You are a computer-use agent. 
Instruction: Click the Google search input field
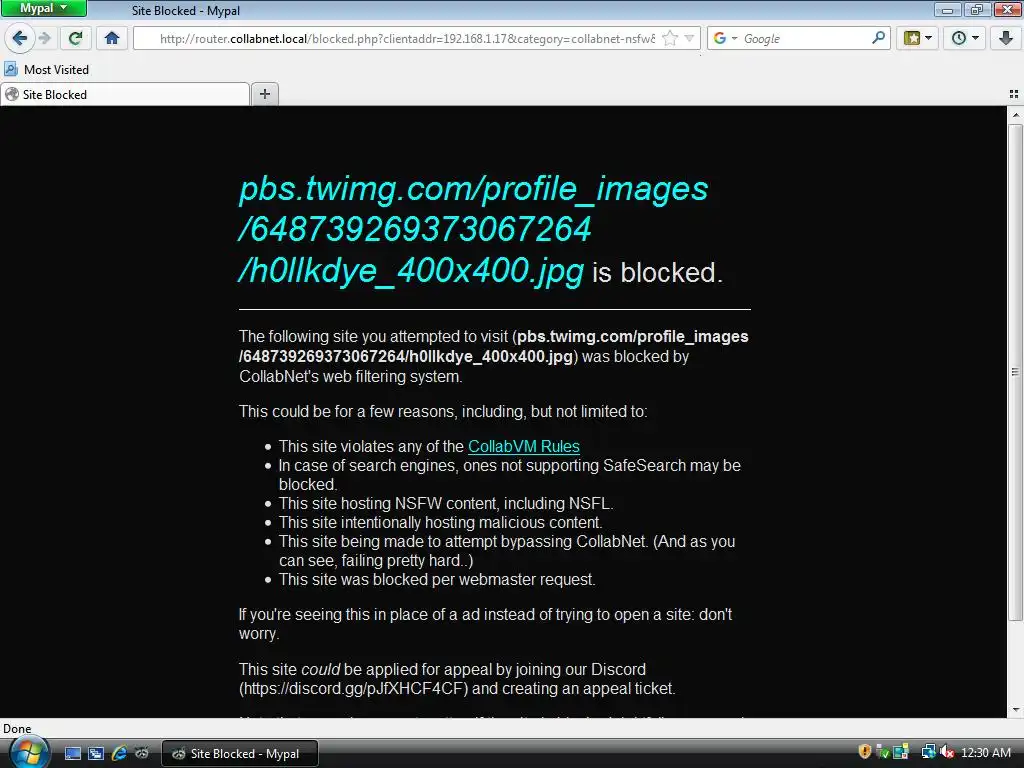[805, 39]
